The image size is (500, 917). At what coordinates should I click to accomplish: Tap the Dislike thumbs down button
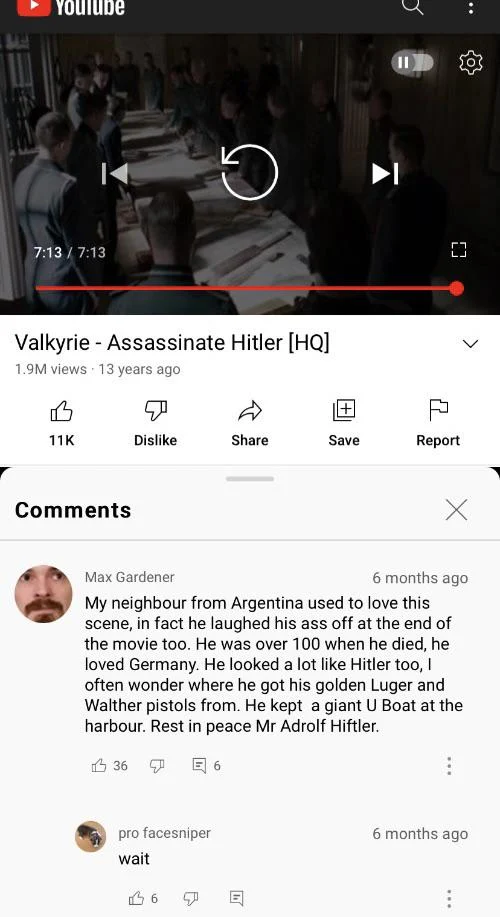pyautogui.click(x=156, y=423)
